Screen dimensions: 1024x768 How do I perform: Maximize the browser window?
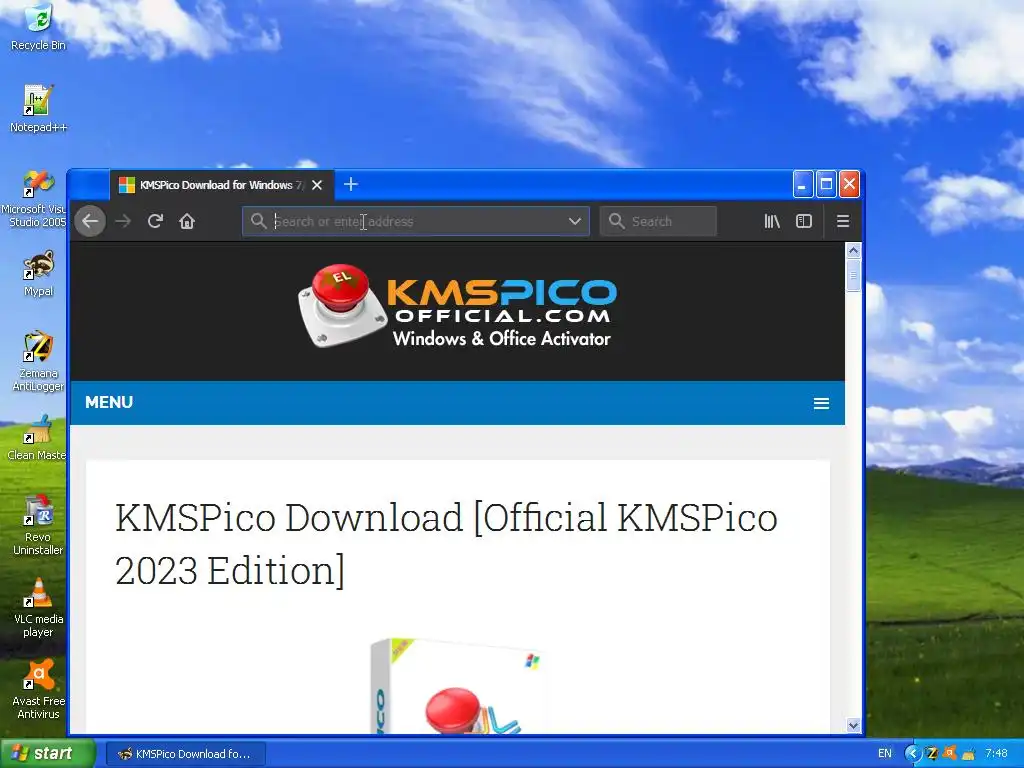(826, 184)
